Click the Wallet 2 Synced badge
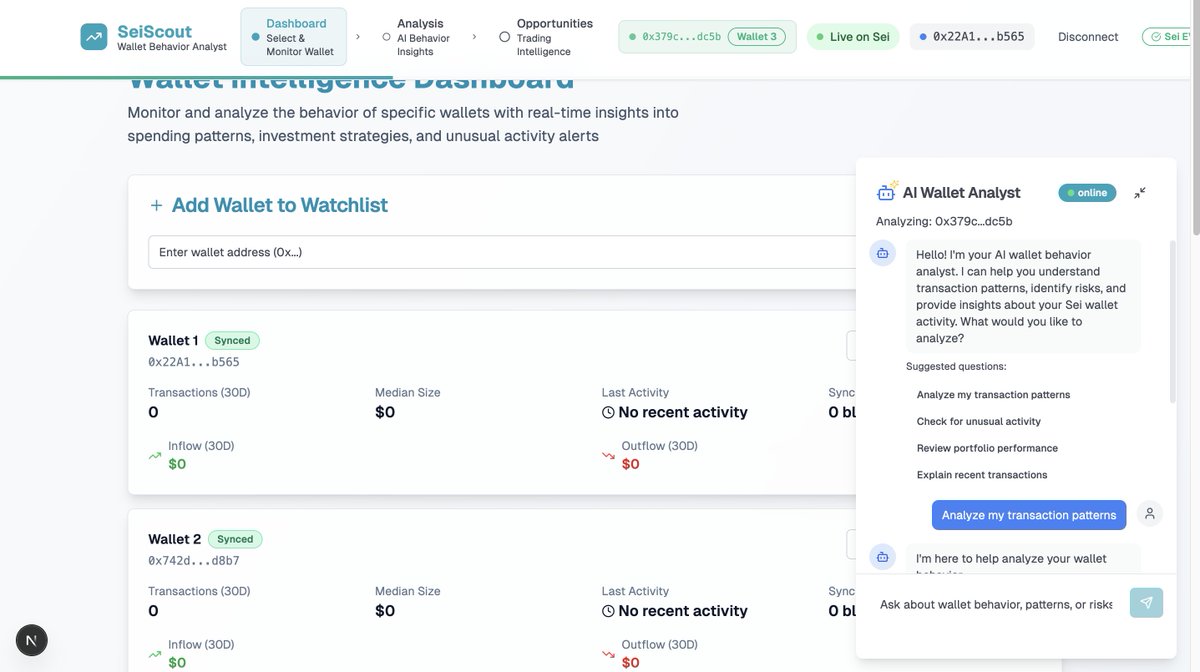1200x672 pixels. point(233,539)
